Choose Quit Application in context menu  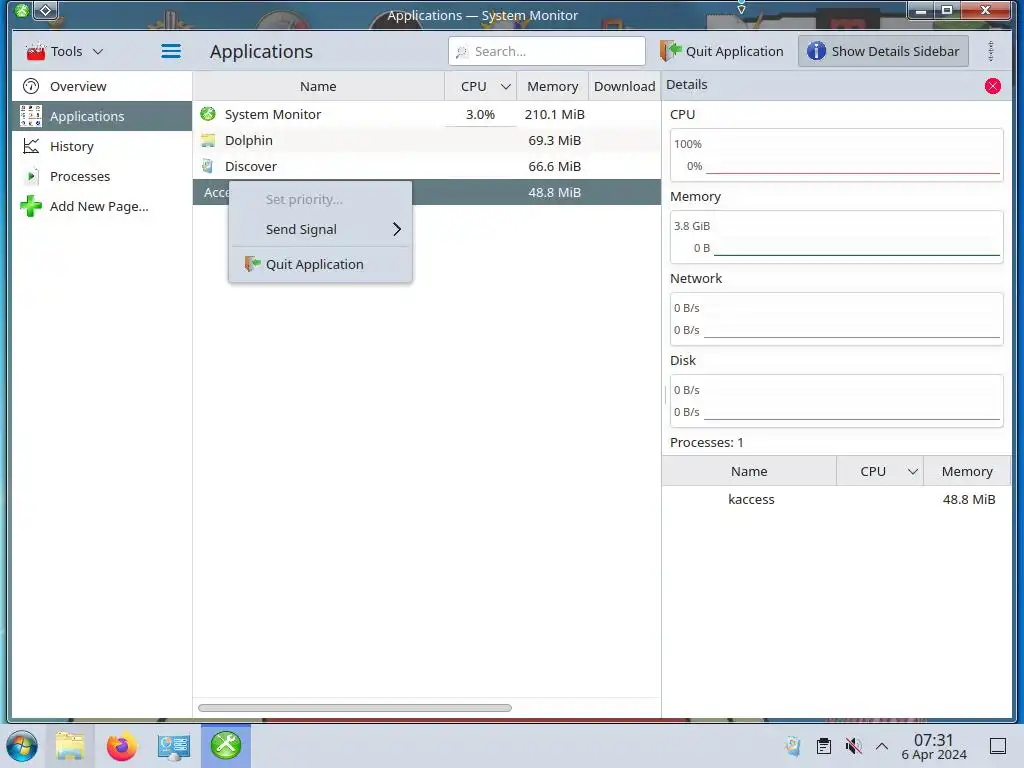coord(320,264)
